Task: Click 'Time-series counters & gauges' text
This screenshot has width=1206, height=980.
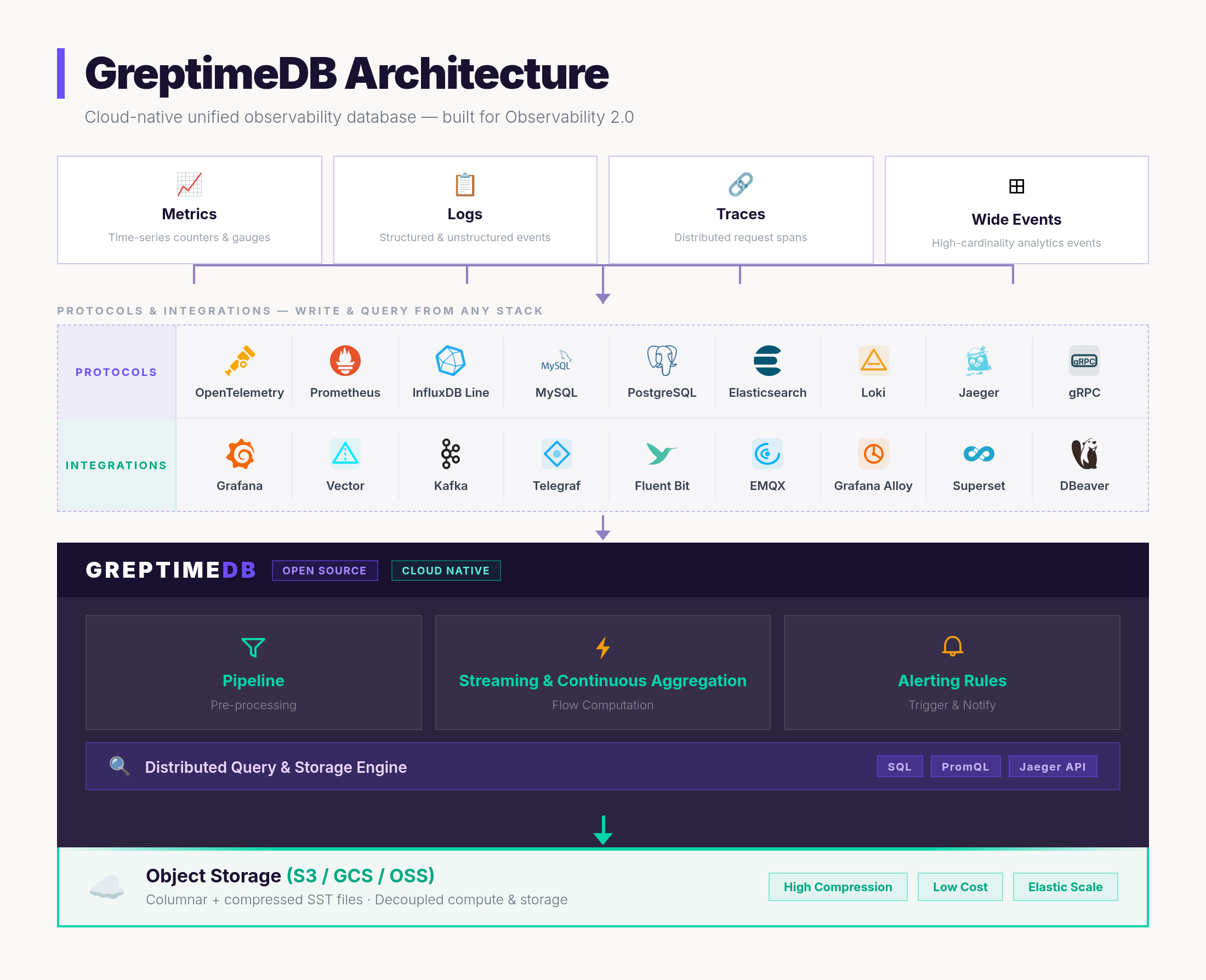Action: coord(189,237)
